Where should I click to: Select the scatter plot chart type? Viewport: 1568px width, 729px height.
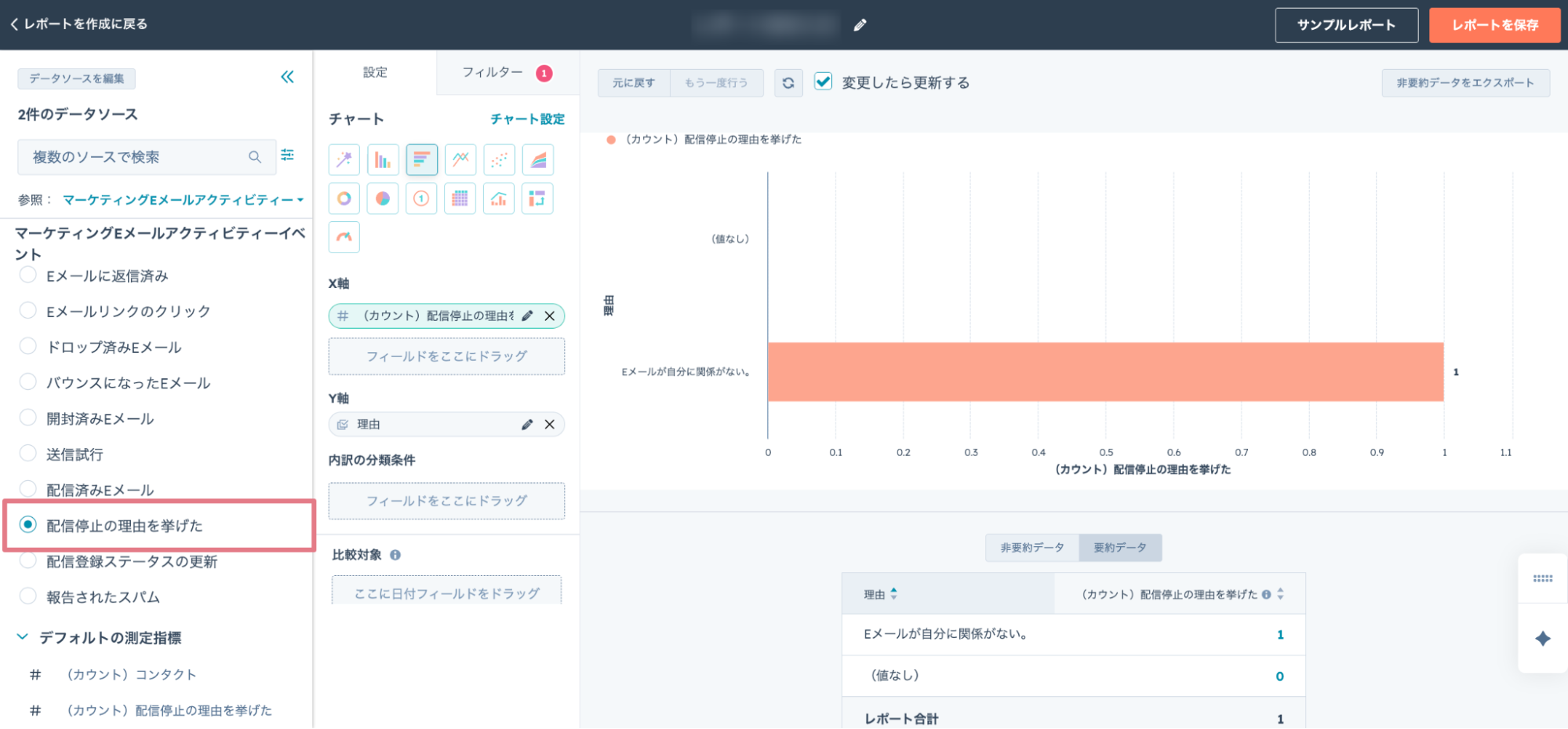click(x=499, y=160)
